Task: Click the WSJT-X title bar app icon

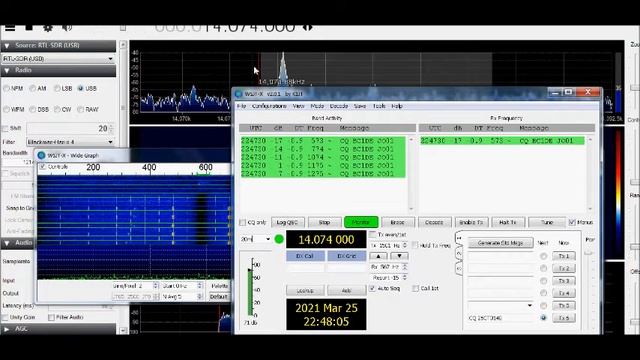Action: click(x=239, y=94)
